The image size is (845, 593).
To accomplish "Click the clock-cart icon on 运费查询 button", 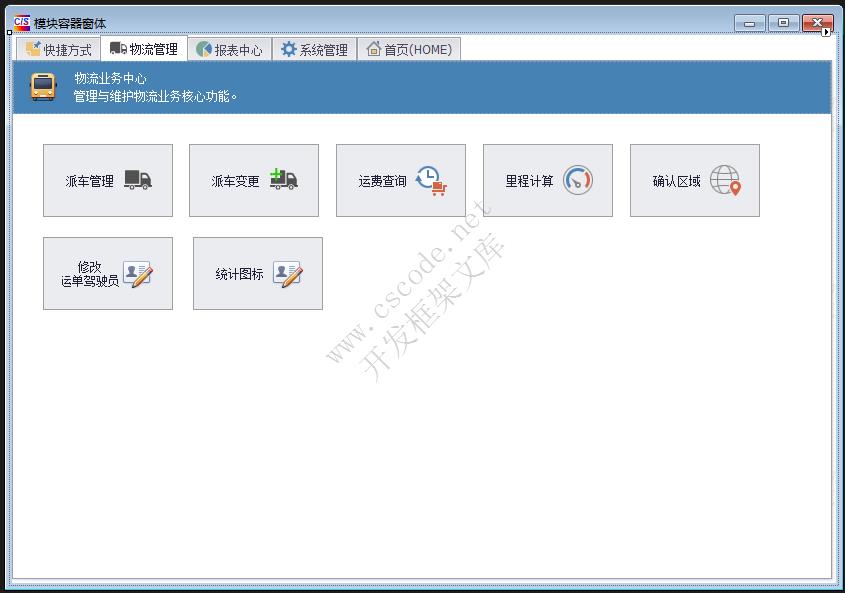I will [430, 180].
